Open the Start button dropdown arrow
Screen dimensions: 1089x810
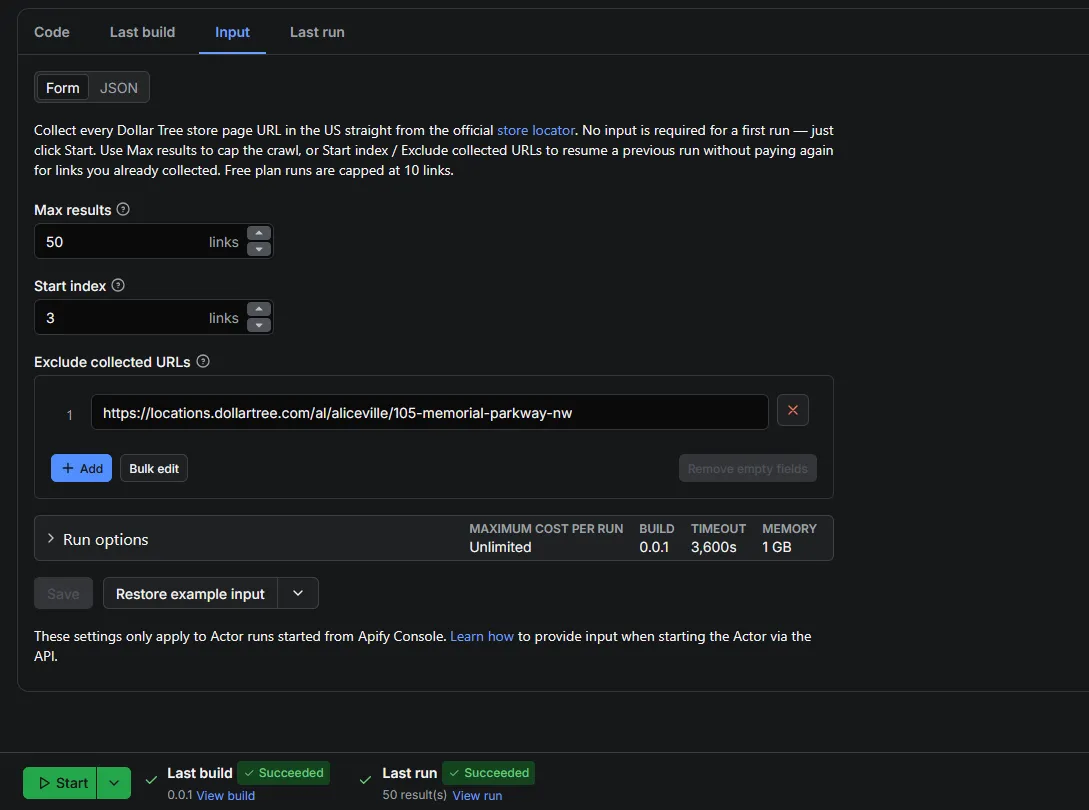(114, 783)
